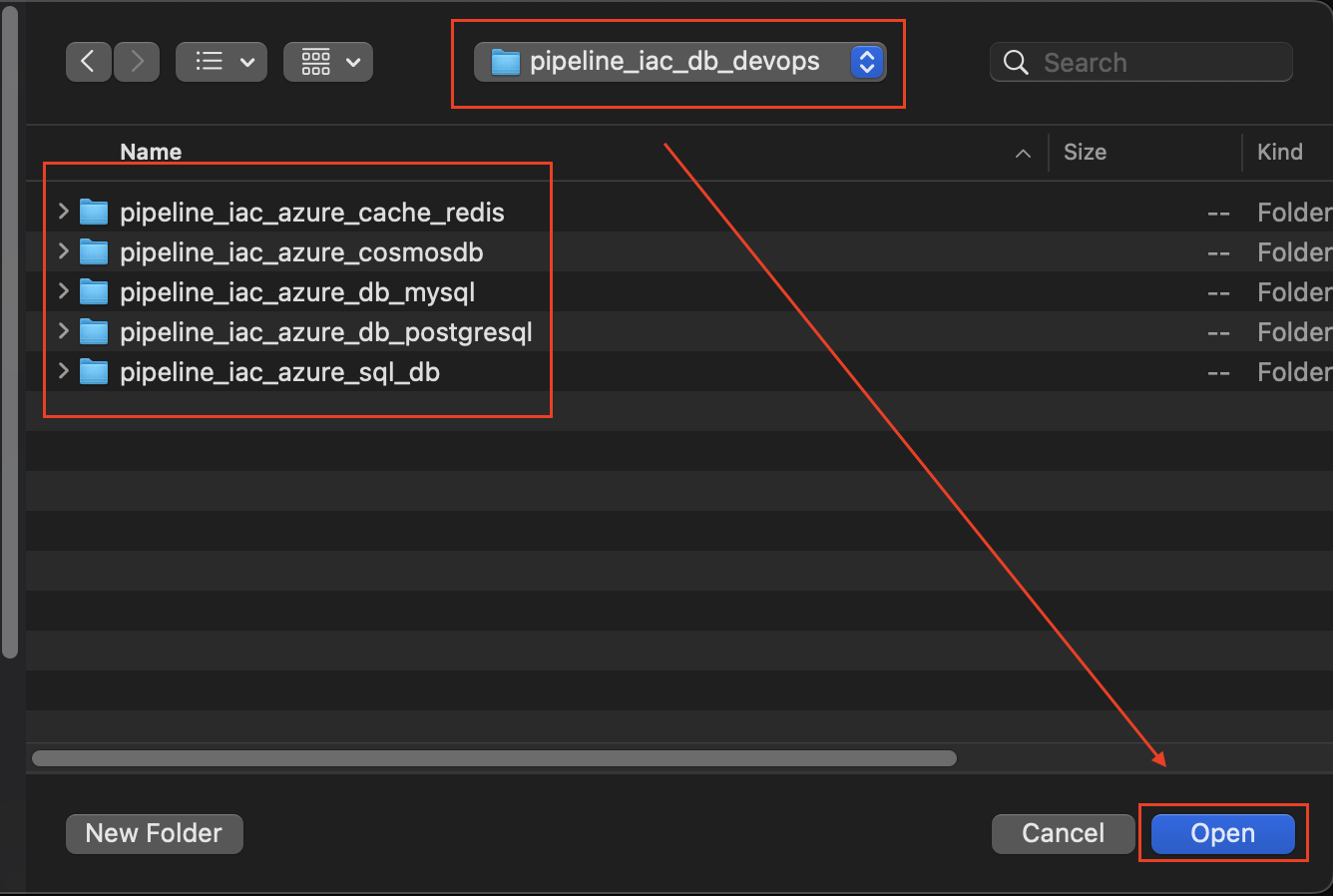The width and height of the screenshot is (1333, 896).
Task: Open the list view options dropdown
Action: pos(221,62)
